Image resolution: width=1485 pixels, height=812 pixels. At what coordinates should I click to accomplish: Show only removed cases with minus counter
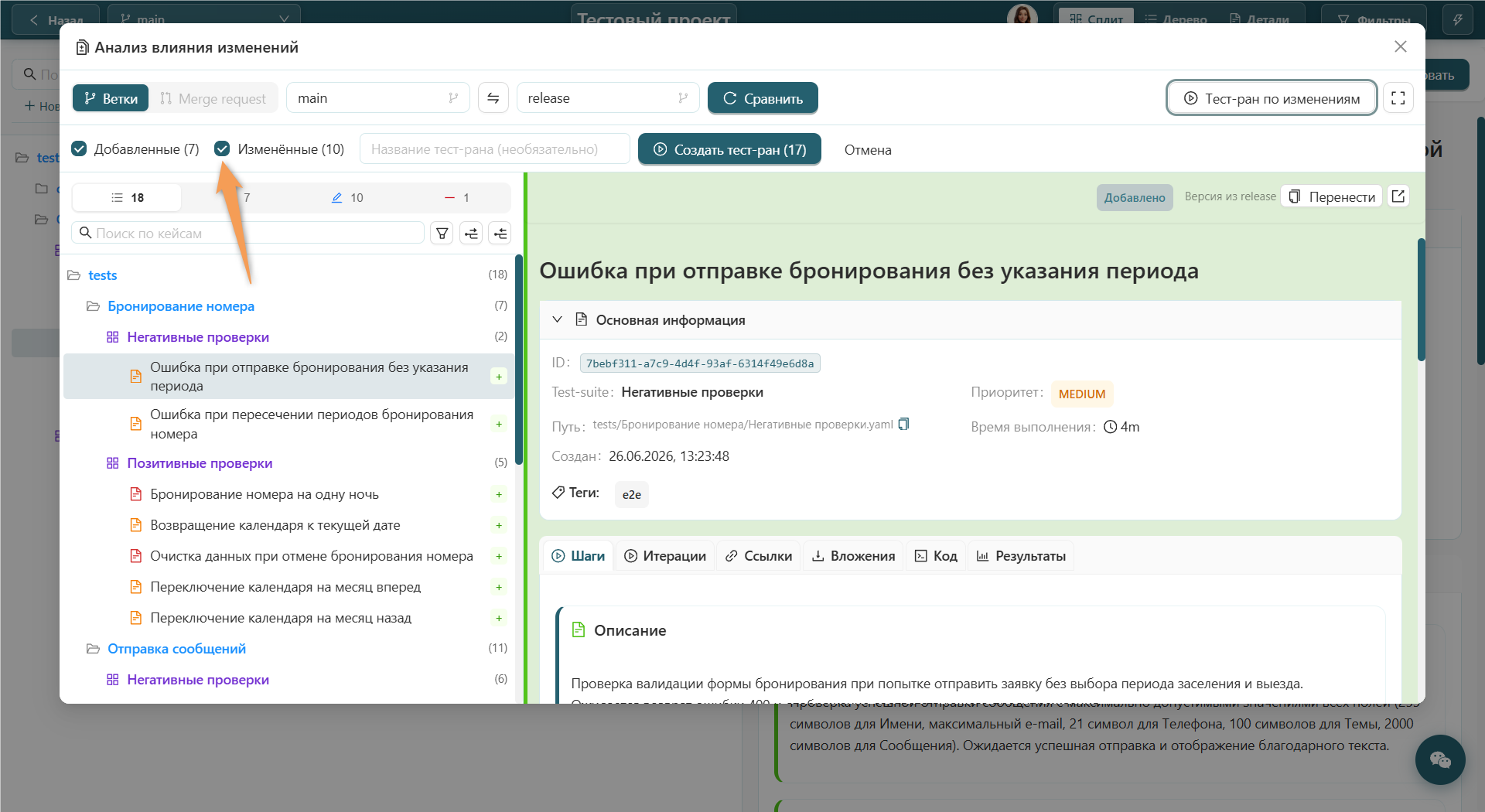coord(457,198)
